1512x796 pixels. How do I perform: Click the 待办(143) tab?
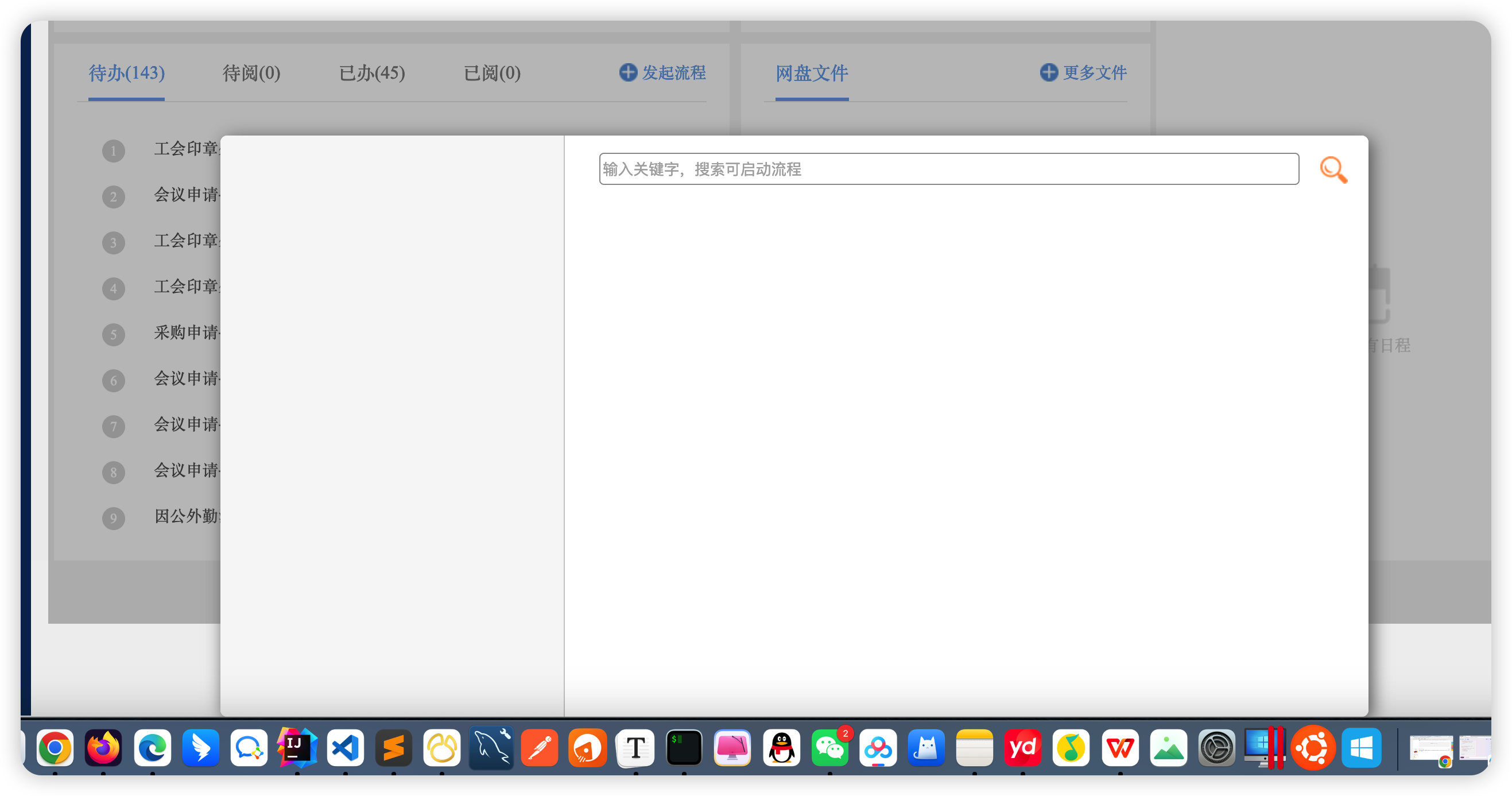pos(126,74)
